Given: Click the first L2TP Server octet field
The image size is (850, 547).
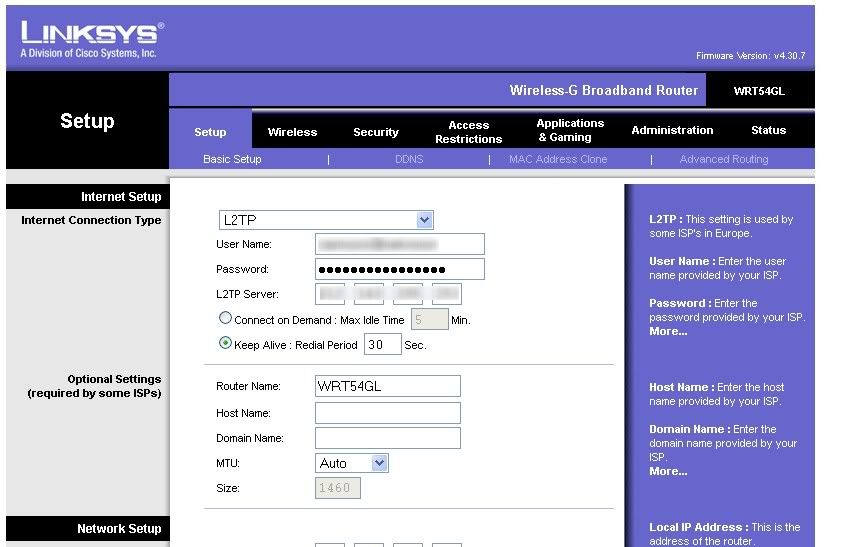Looking at the screenshot, I should pyautogui.click(x=330, y=294).
